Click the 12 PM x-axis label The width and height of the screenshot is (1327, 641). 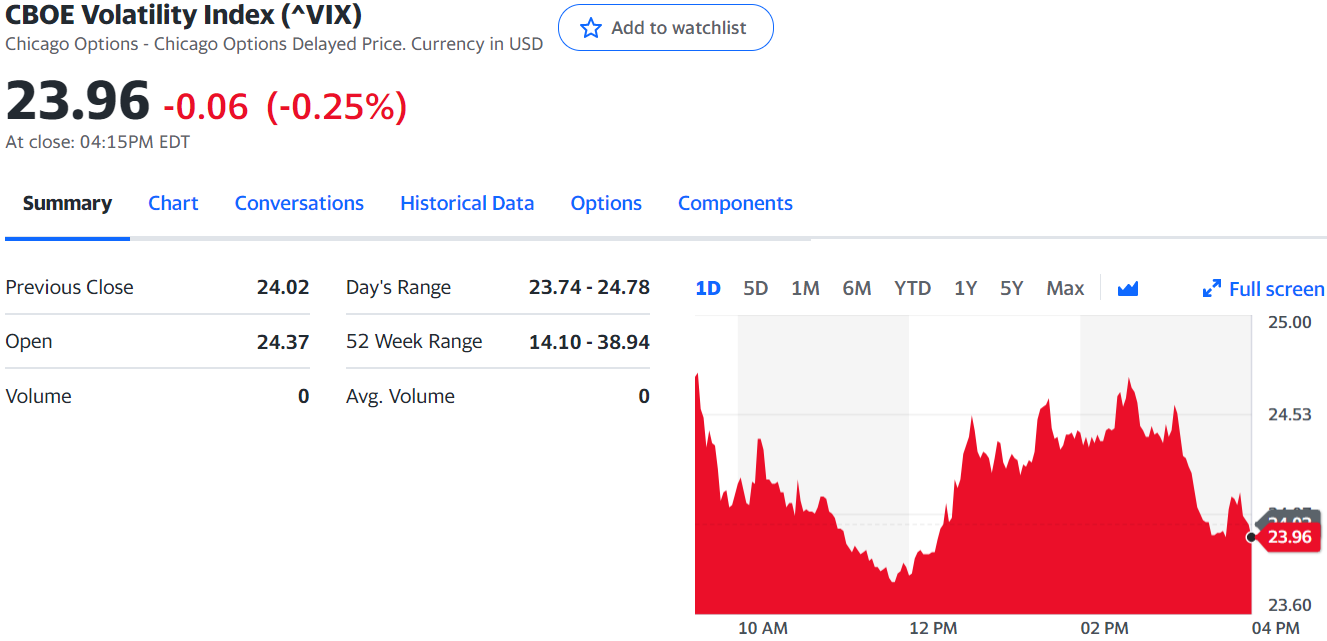tap(933, 628)
